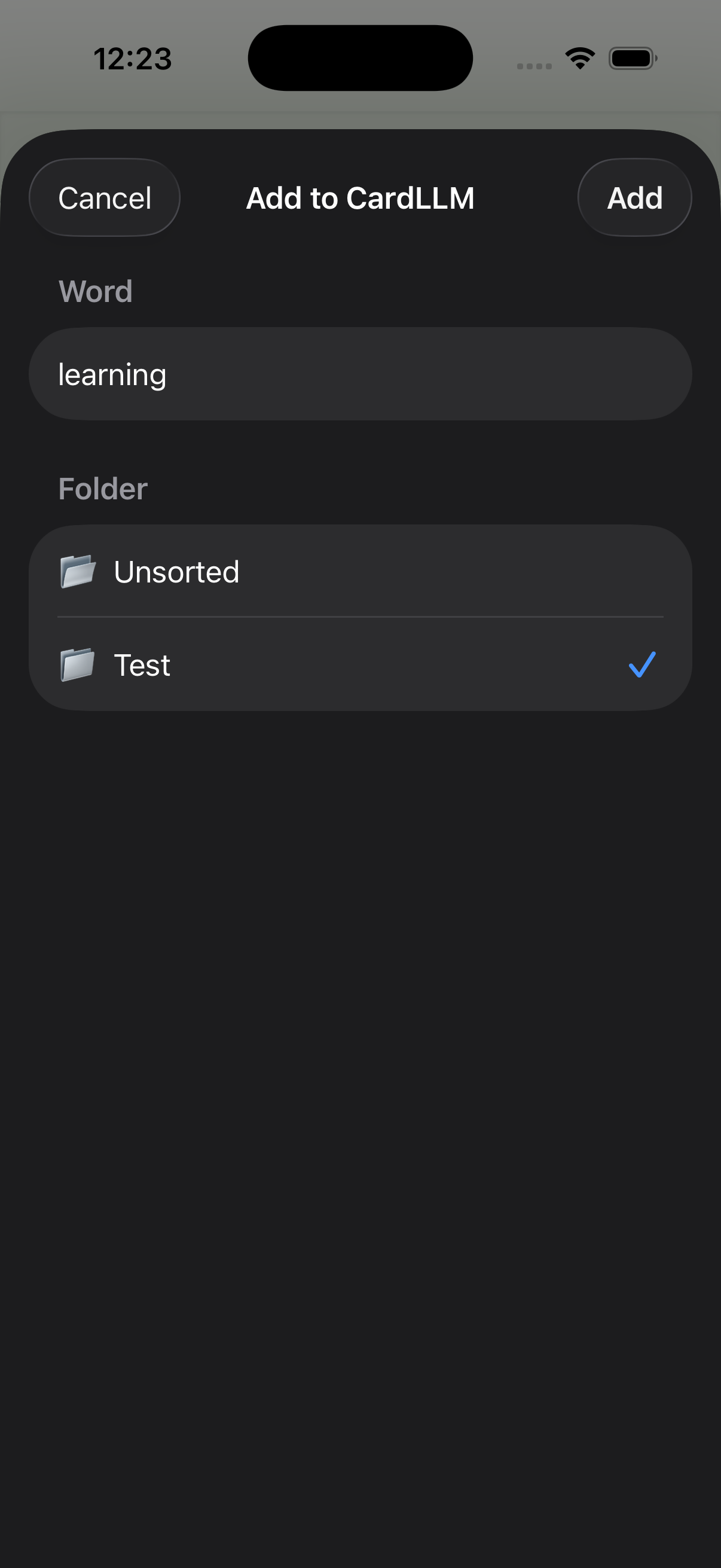Tap the Word section label
Viewport: 721px width, 1568px height.
pos(96,291)
